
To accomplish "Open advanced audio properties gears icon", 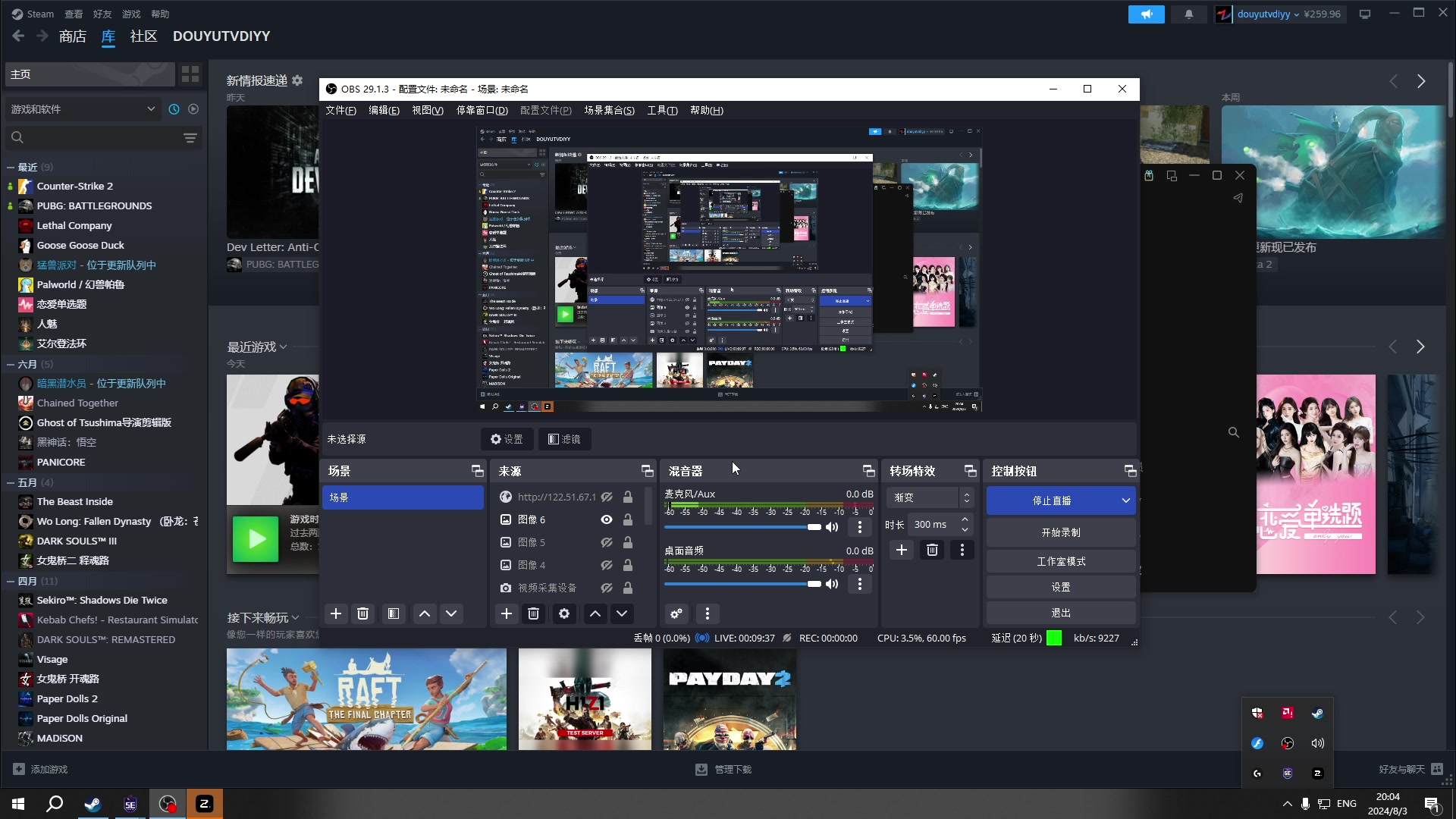I will tap(676, 613).
